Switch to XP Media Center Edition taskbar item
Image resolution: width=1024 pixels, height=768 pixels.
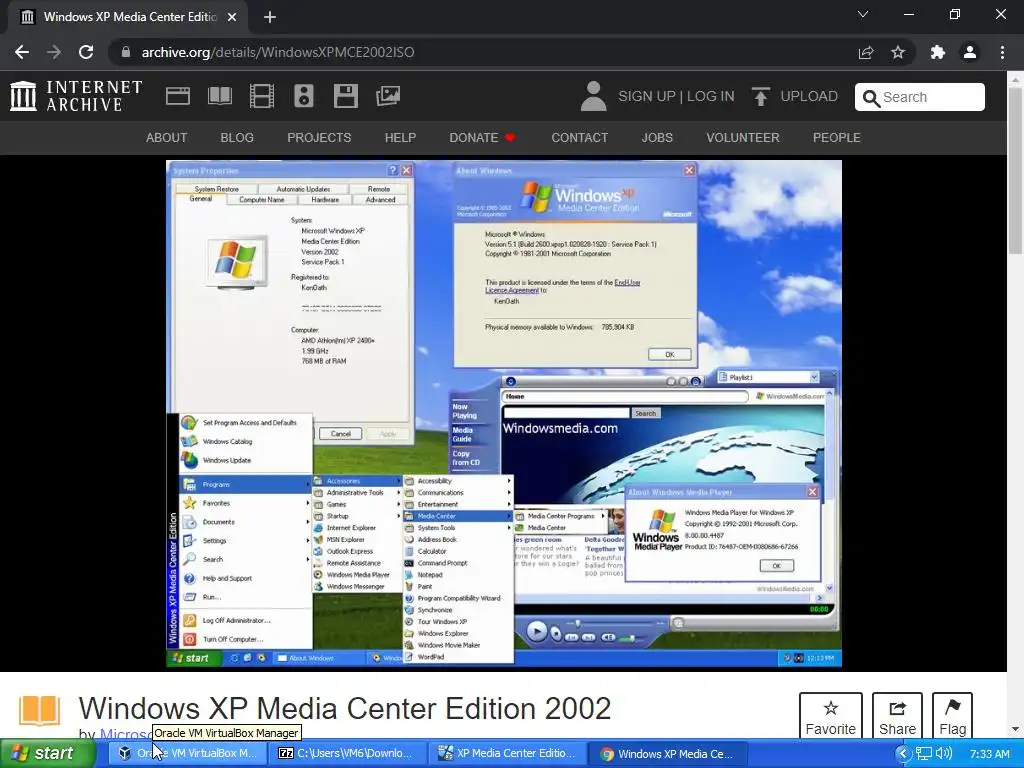pos(508,754)
